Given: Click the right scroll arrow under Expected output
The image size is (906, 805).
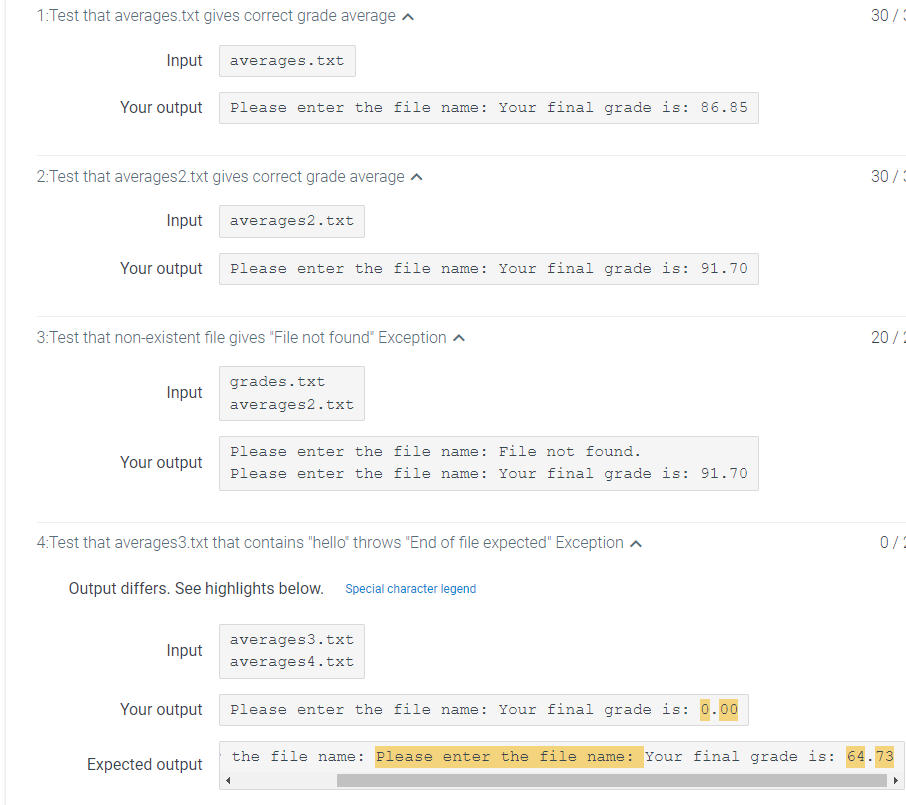Looking at the screenshot, I should click(x=897, y=778).
